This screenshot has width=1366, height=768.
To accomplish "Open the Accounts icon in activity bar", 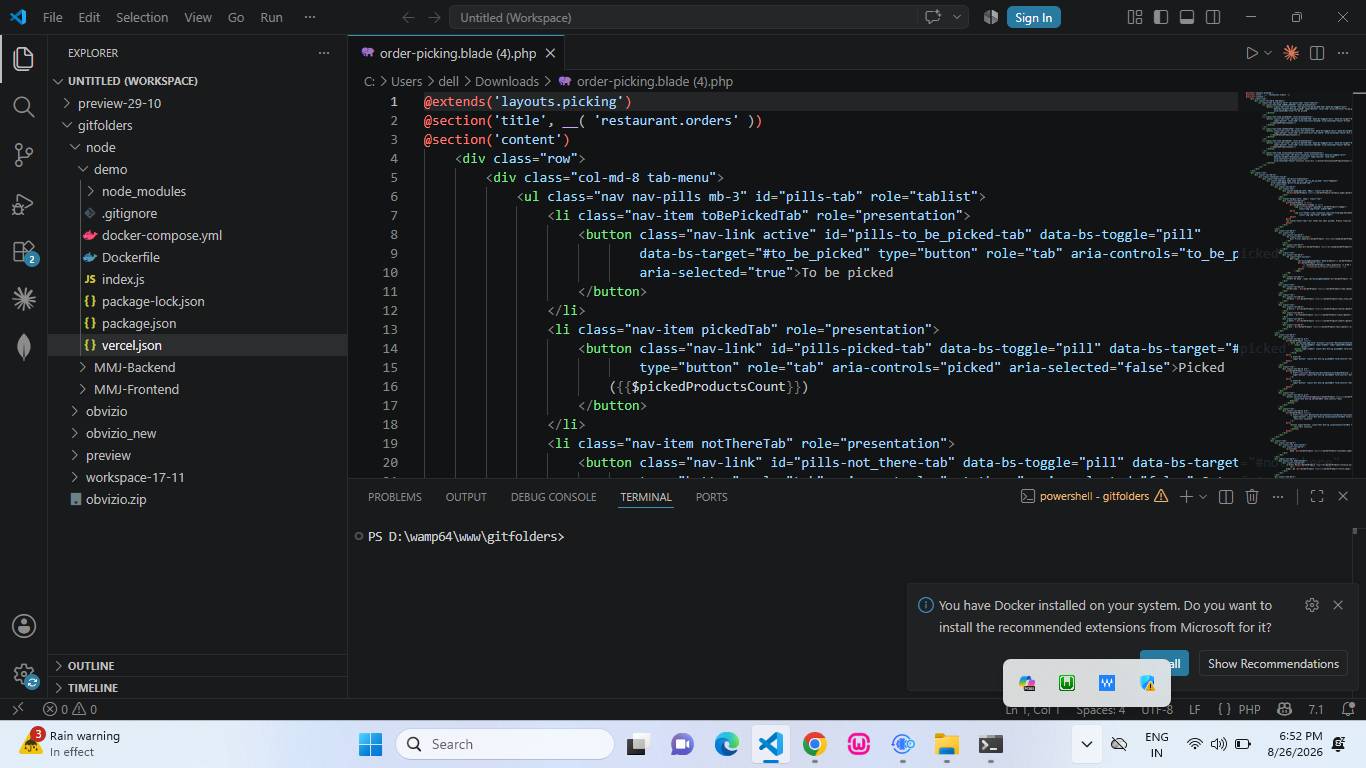I will click(23, 626).
